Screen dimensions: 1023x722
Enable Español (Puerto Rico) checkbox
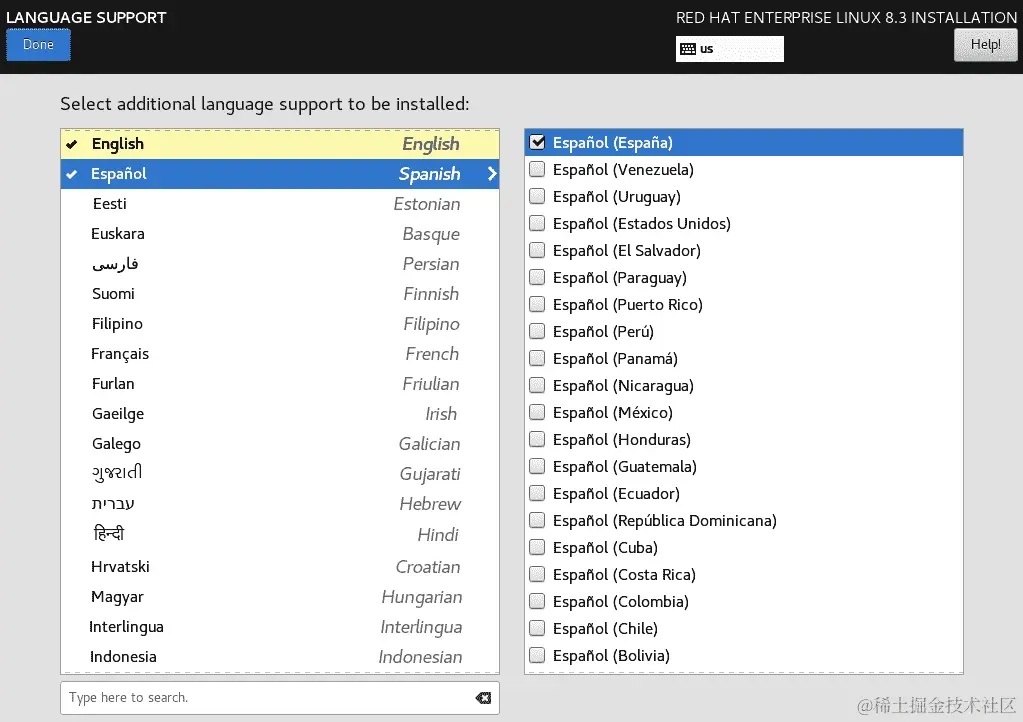537,305
